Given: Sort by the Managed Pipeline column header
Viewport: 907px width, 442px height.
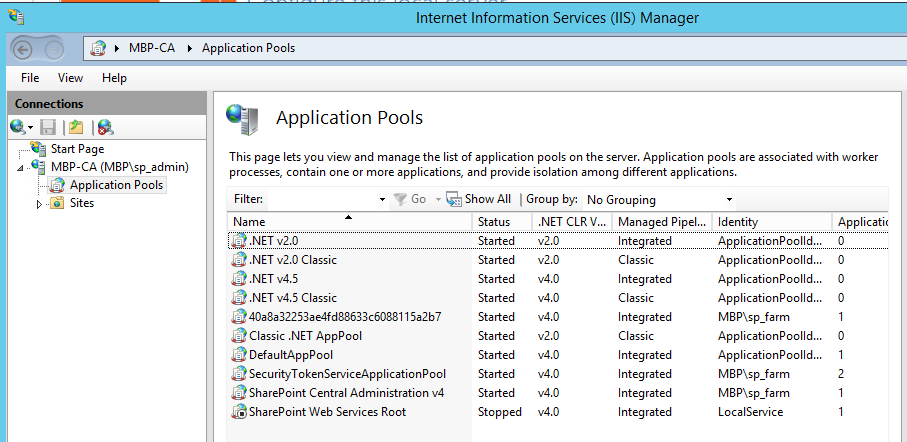Looking at the screenshot, I should pyautogui.click(x=663, y=222).
